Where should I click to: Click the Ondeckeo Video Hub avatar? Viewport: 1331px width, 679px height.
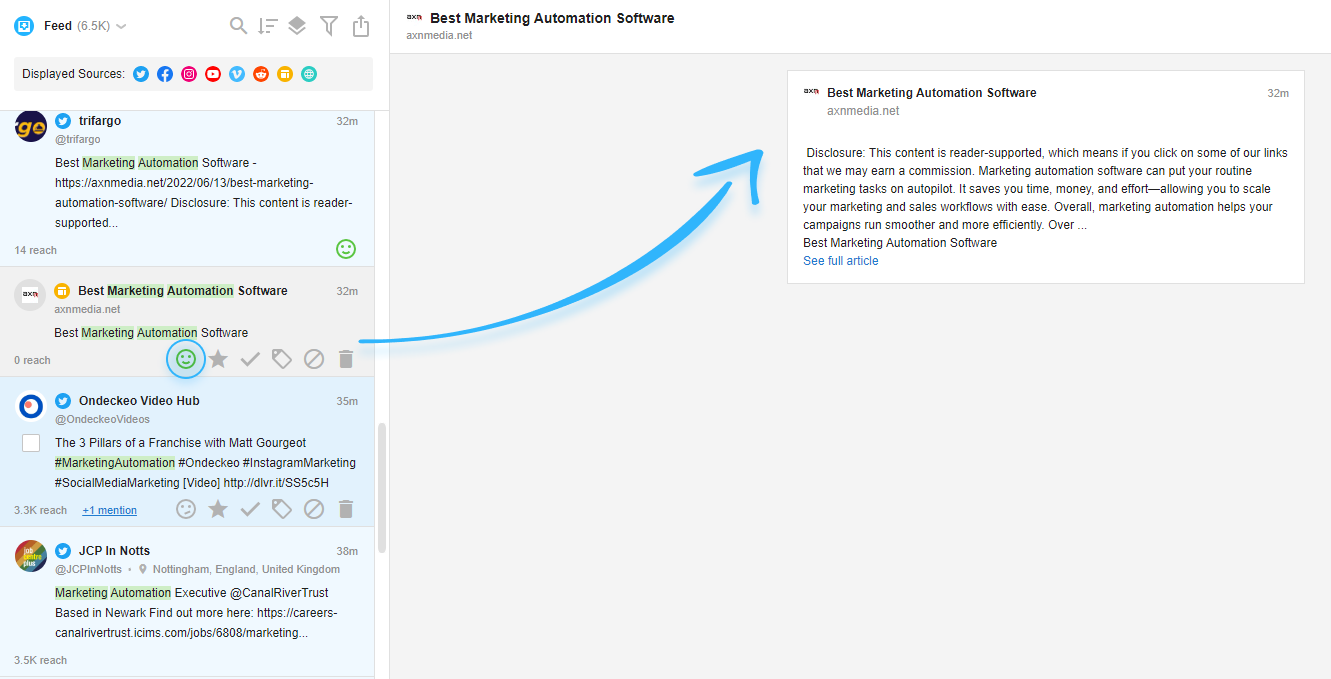(31, 407)
